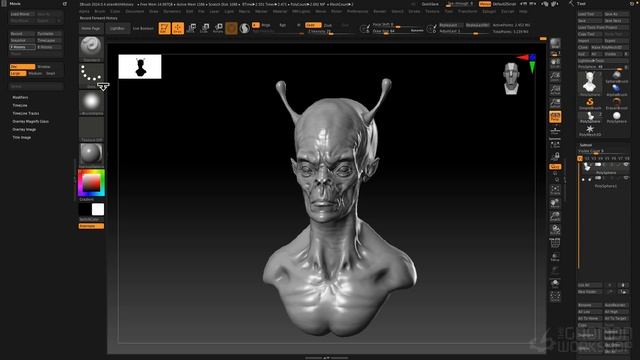Click Make PolyMesh3D button
The width and height of the screenshot is (640, 360).
pyautogui.click(x=610, y=47)
